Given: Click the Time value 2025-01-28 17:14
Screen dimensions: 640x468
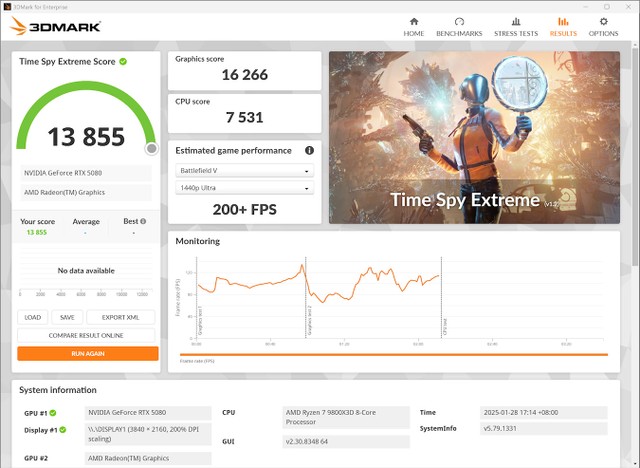Looking at the screenshot, I should [x=543, y=413].
